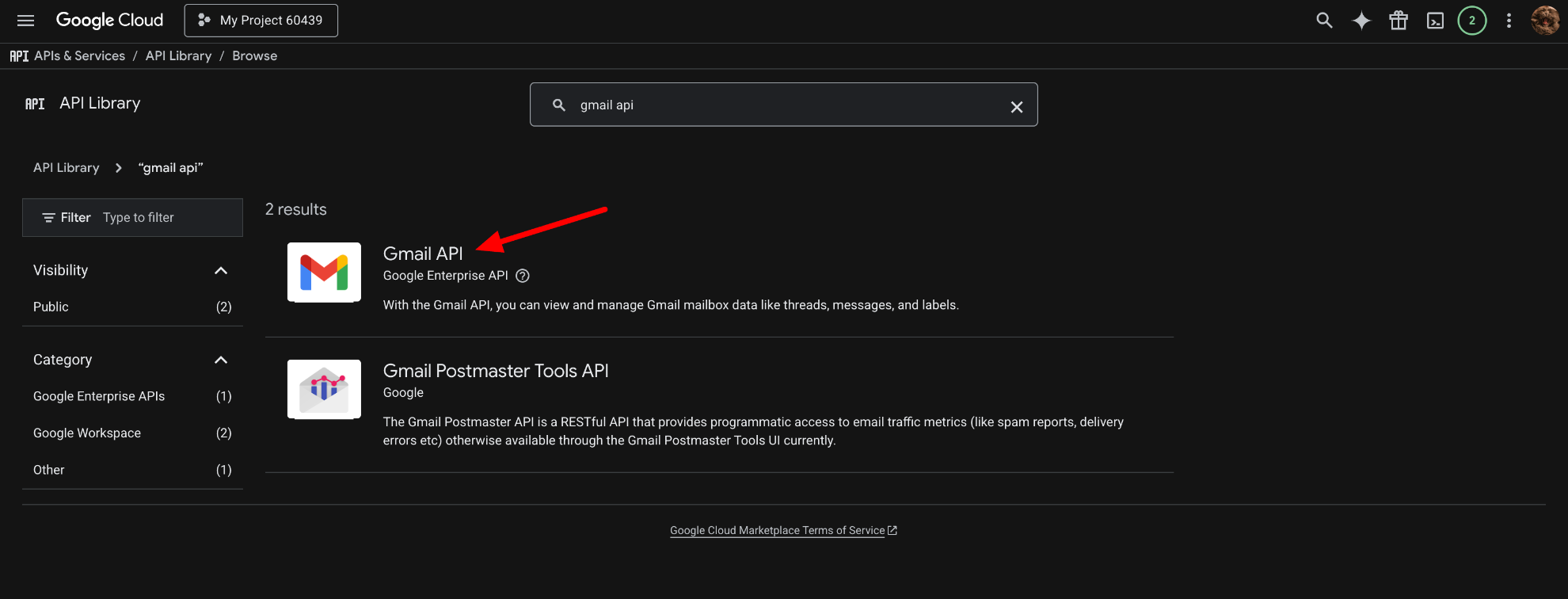Click the API icon beside API Library heading
The width and height of the screenshot is (1568, 599).
[x=35, y=104]
